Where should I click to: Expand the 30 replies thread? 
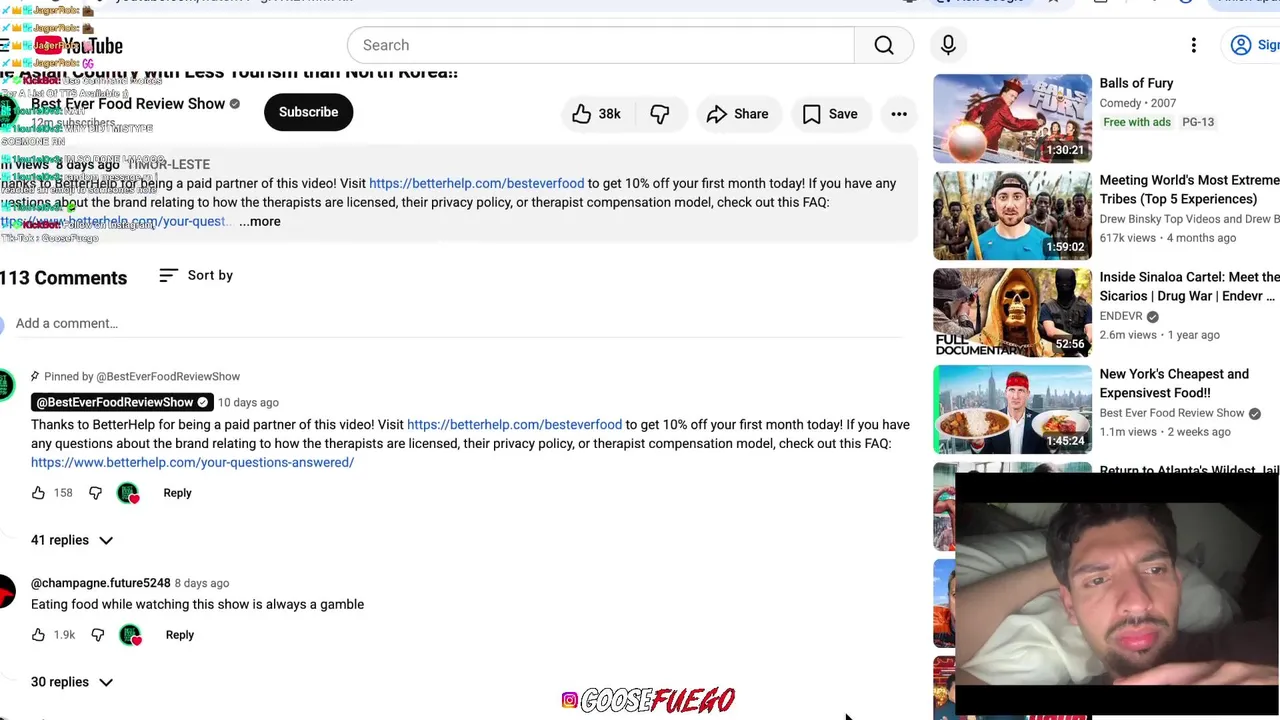pos(72,682)
